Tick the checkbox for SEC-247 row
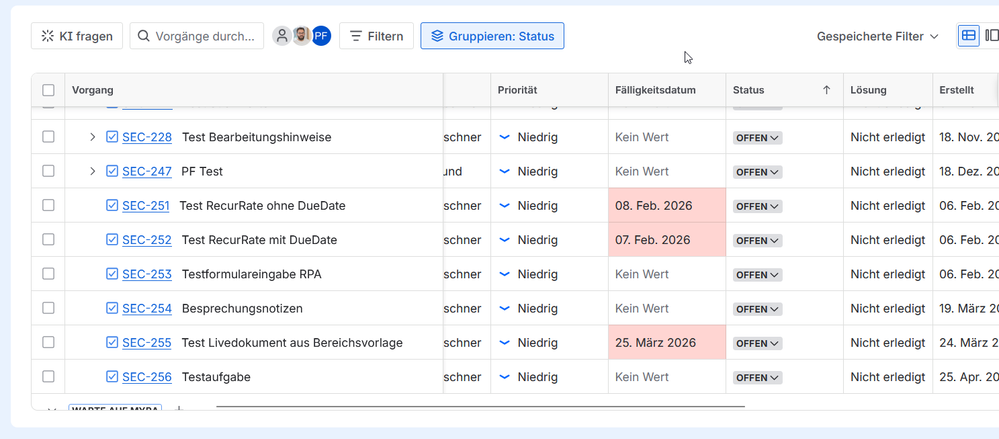 pyautogui.click(x=48, y=171)
